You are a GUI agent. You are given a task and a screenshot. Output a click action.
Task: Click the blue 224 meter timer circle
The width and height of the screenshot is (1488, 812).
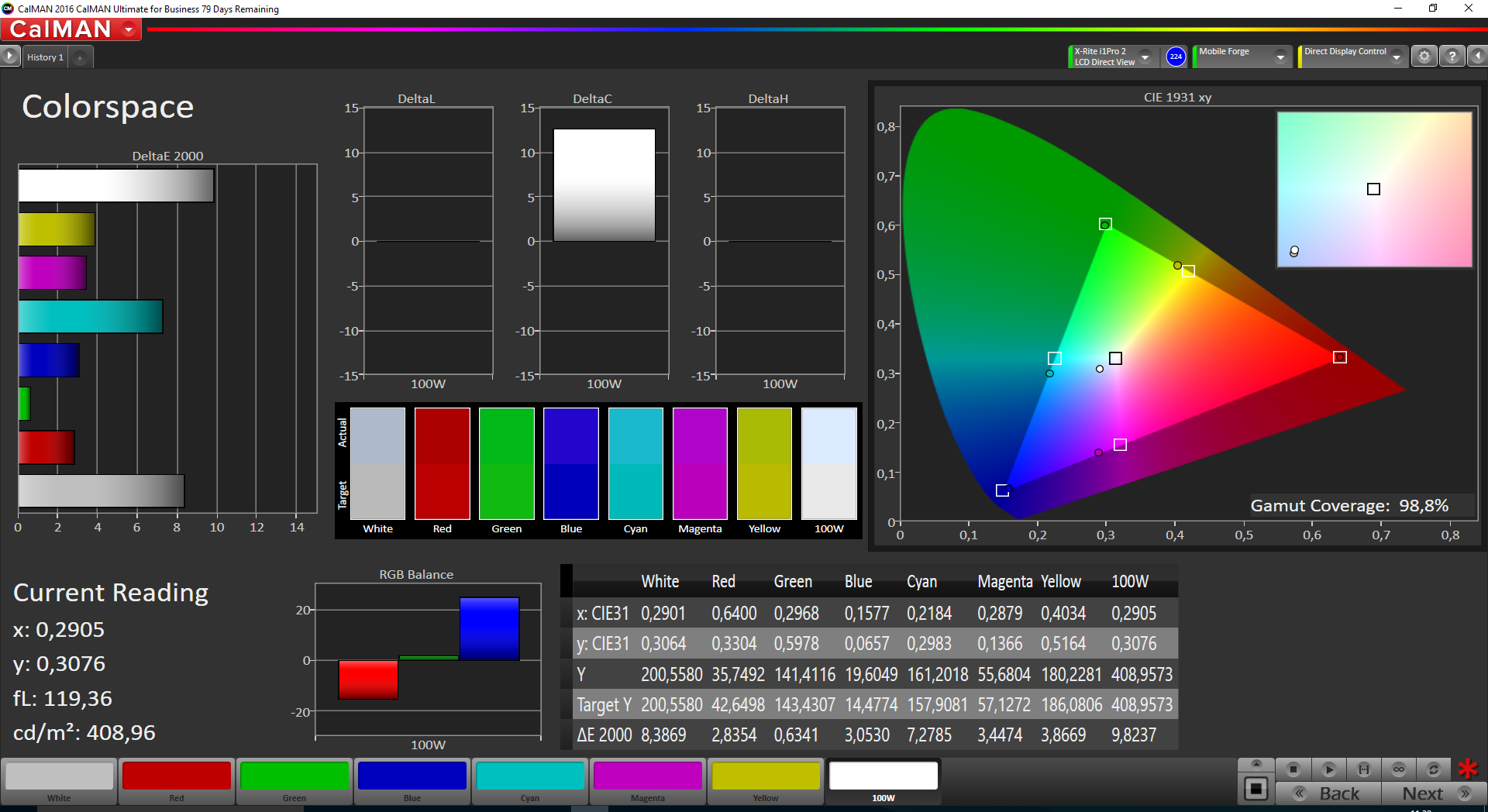pos(1176,57)
